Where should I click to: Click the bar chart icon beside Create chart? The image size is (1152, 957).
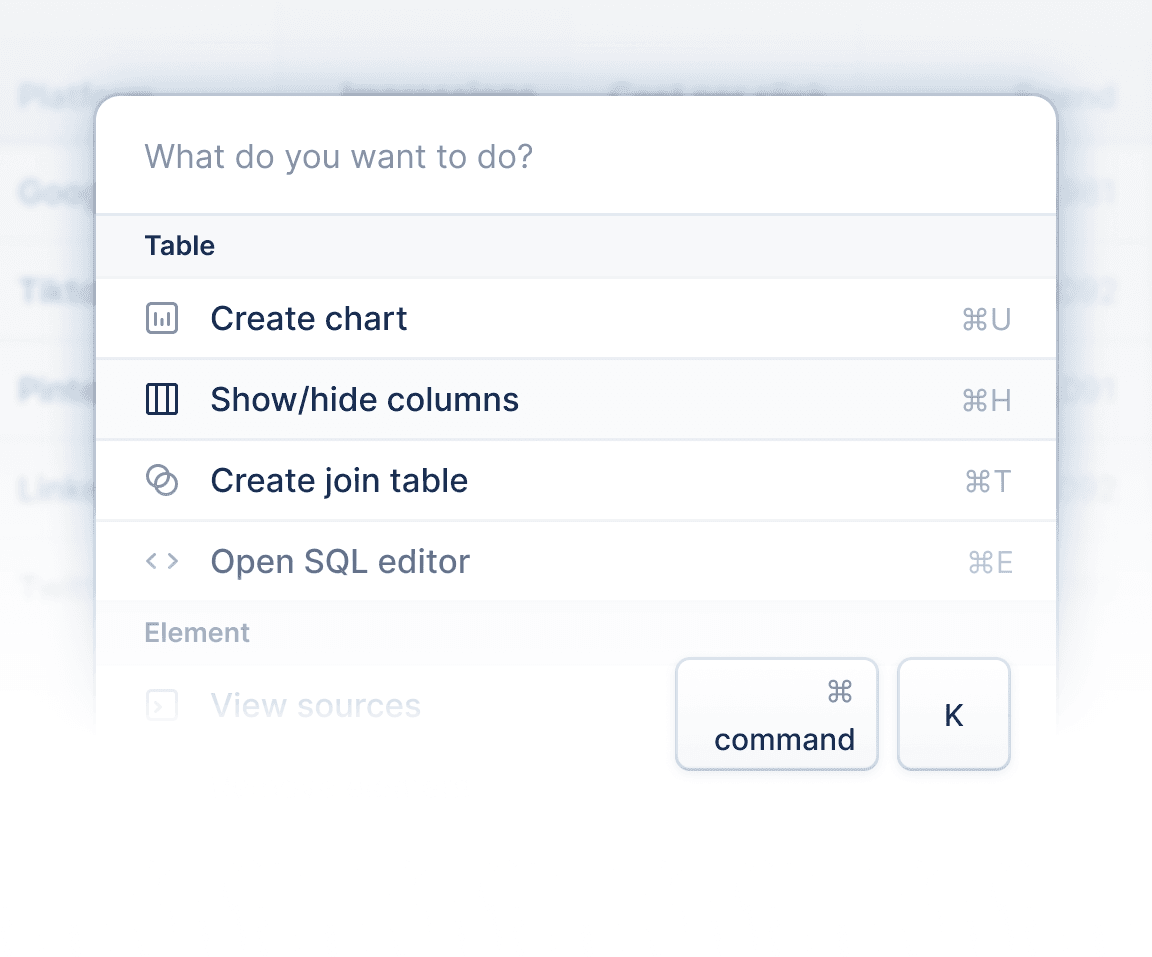click(x=162, y=319)
